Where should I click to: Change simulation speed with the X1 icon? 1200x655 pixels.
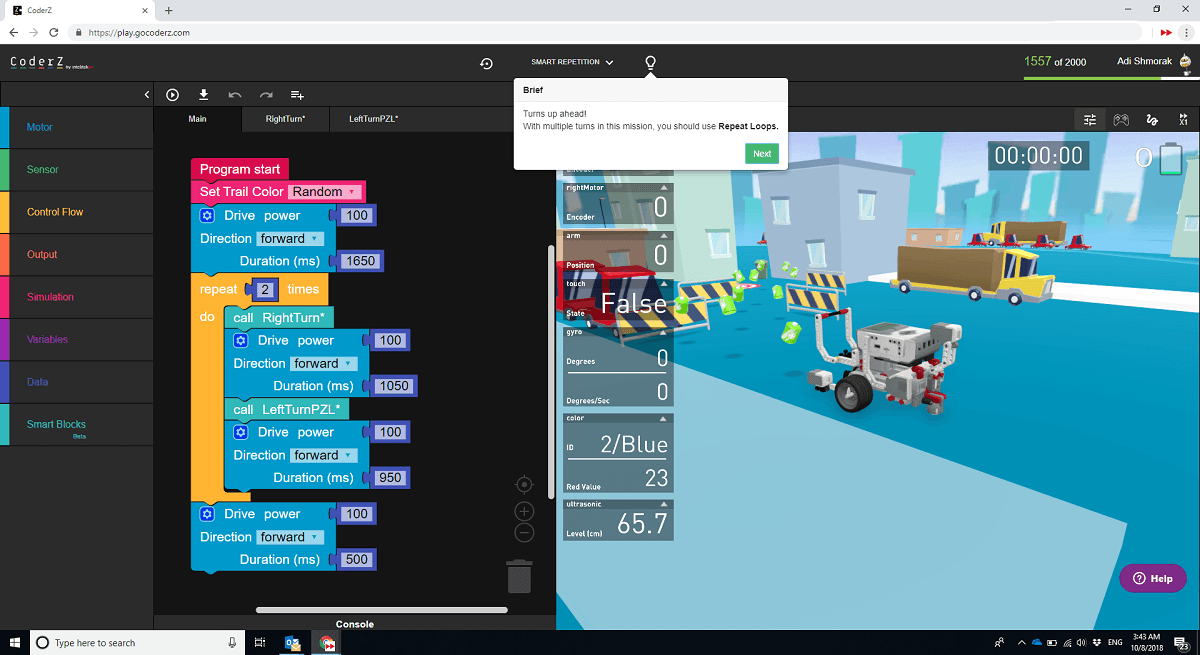tap(1181, 119)
